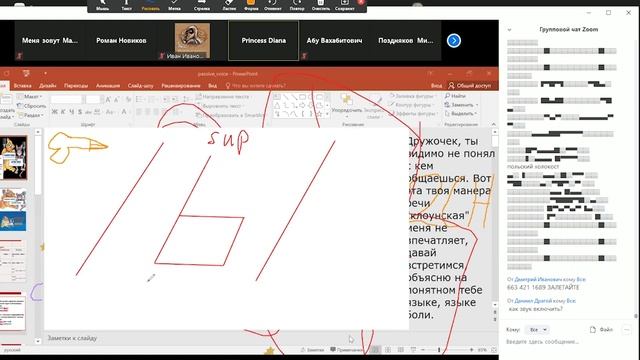
Task: Click the PowerPoint zoom slider handle
Action: coord(439,350)
